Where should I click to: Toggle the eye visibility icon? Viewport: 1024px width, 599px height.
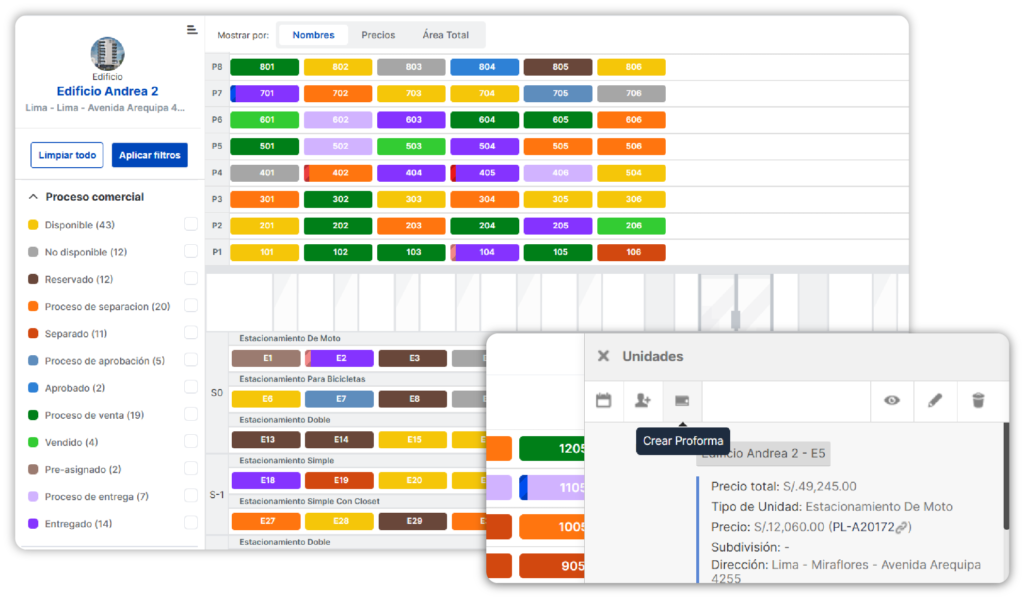click(891, 400)
